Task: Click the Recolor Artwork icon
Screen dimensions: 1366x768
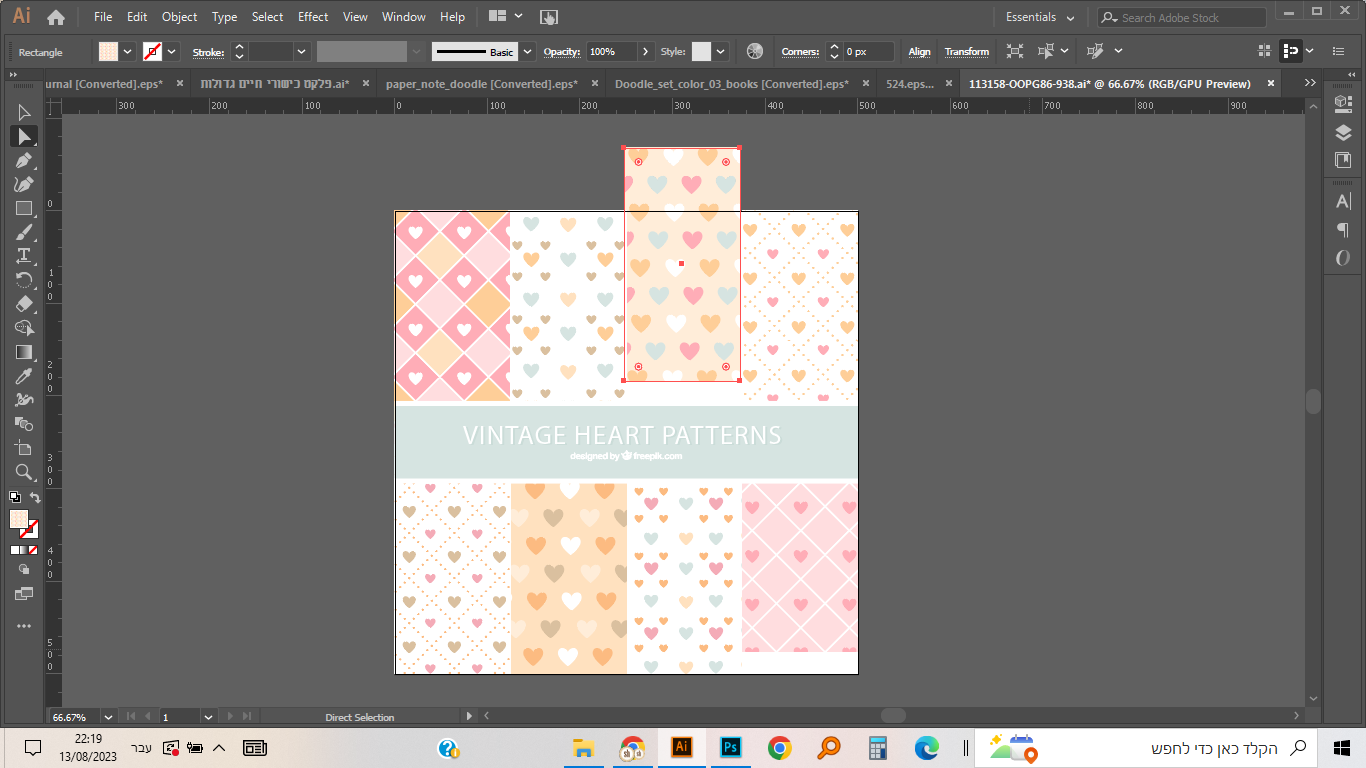Action: point(754,51)
